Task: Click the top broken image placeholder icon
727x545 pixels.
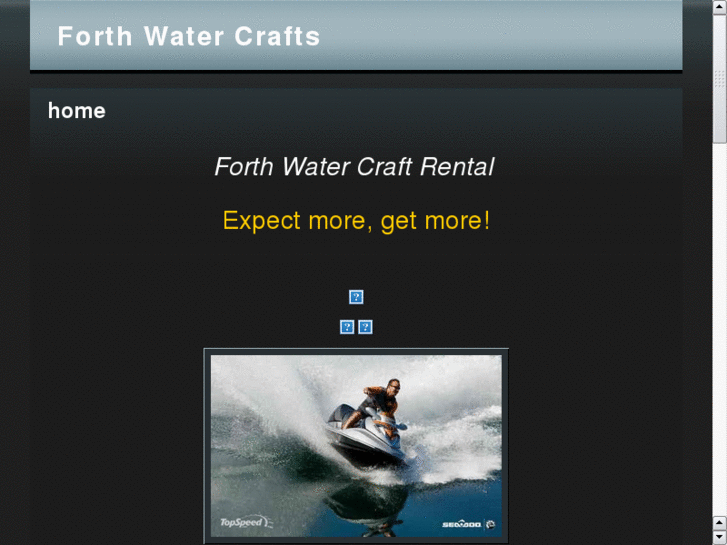Action: point(356,297)
